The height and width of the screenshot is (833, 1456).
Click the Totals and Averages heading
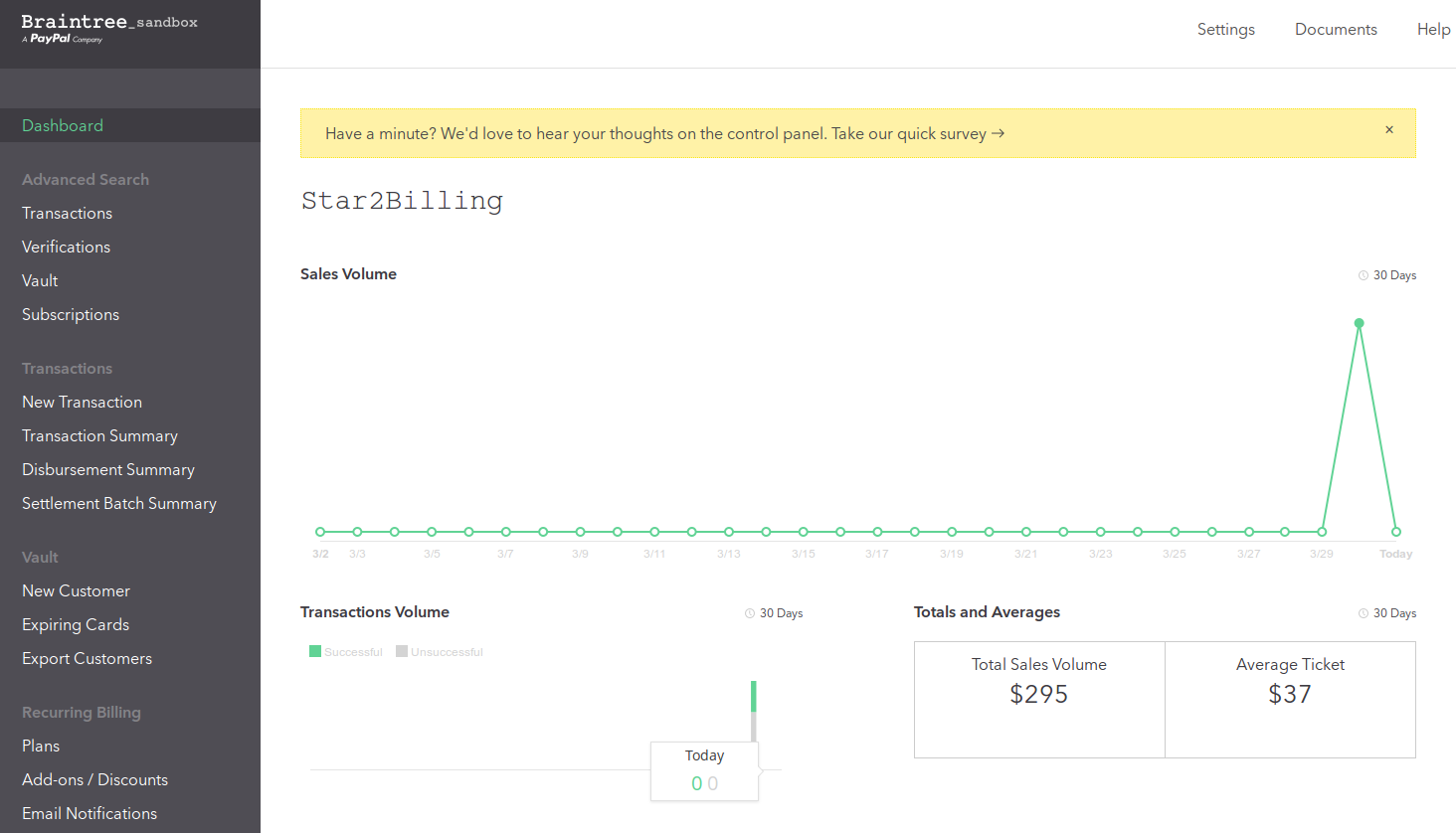pos(987,612)
